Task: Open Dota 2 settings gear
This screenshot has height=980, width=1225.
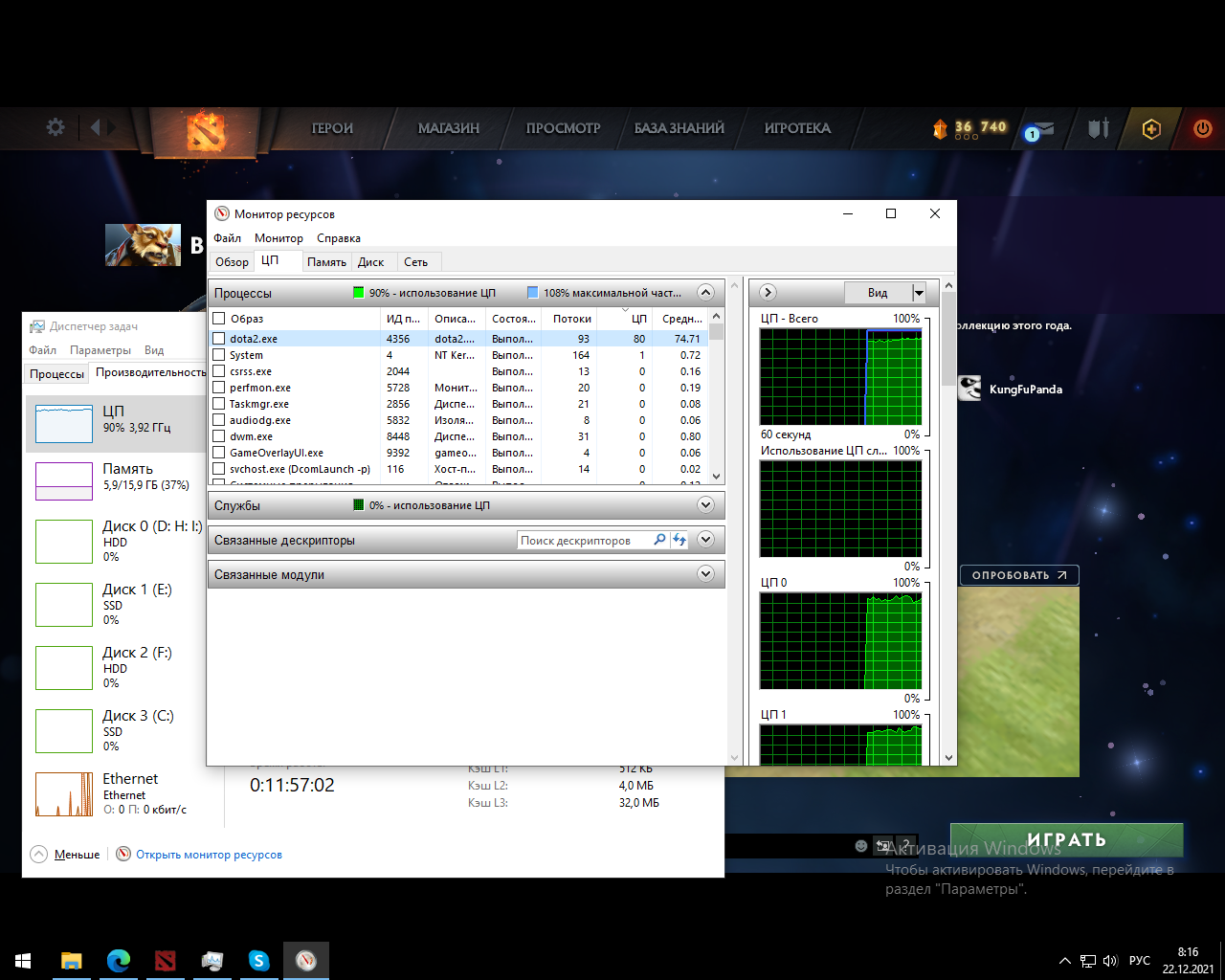Action: pos(56,127)
